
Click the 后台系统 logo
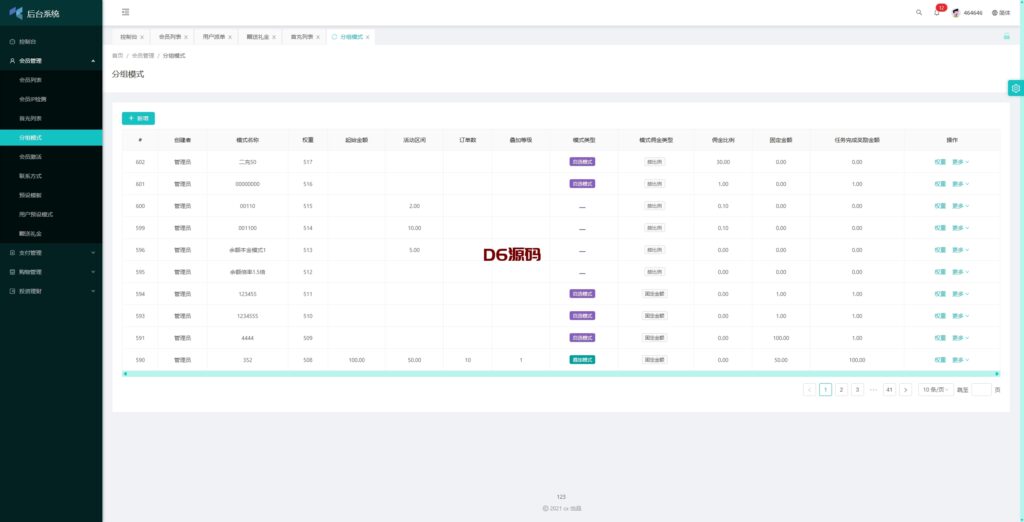(34, 13)
